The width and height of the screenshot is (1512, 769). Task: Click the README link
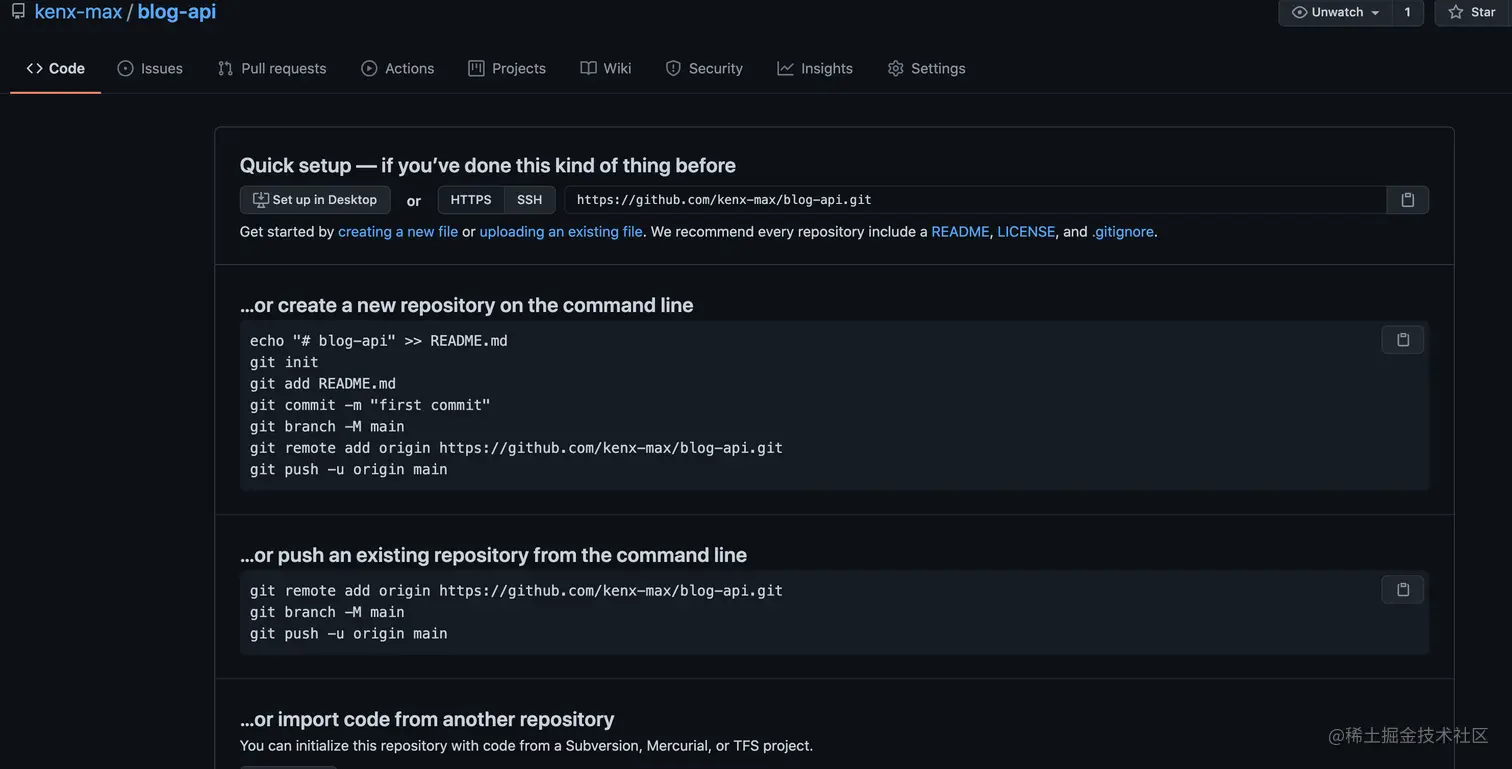point(960,231)
